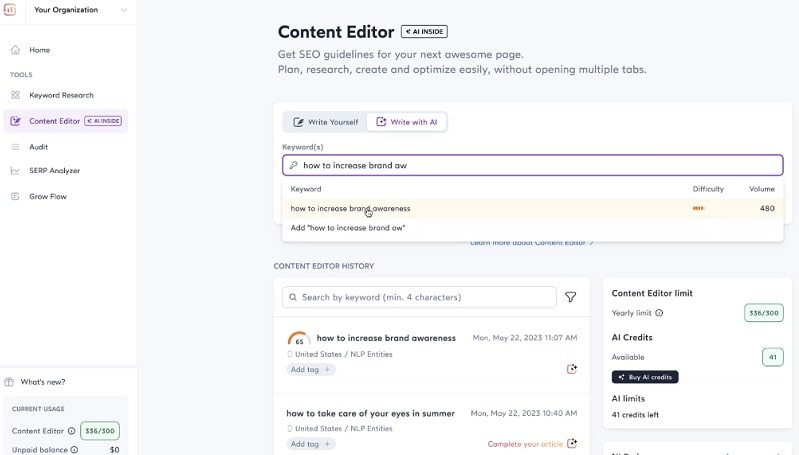Switch to Write with AI tab
The height and width of the screenshot is (455, 799).
[407, 122]
